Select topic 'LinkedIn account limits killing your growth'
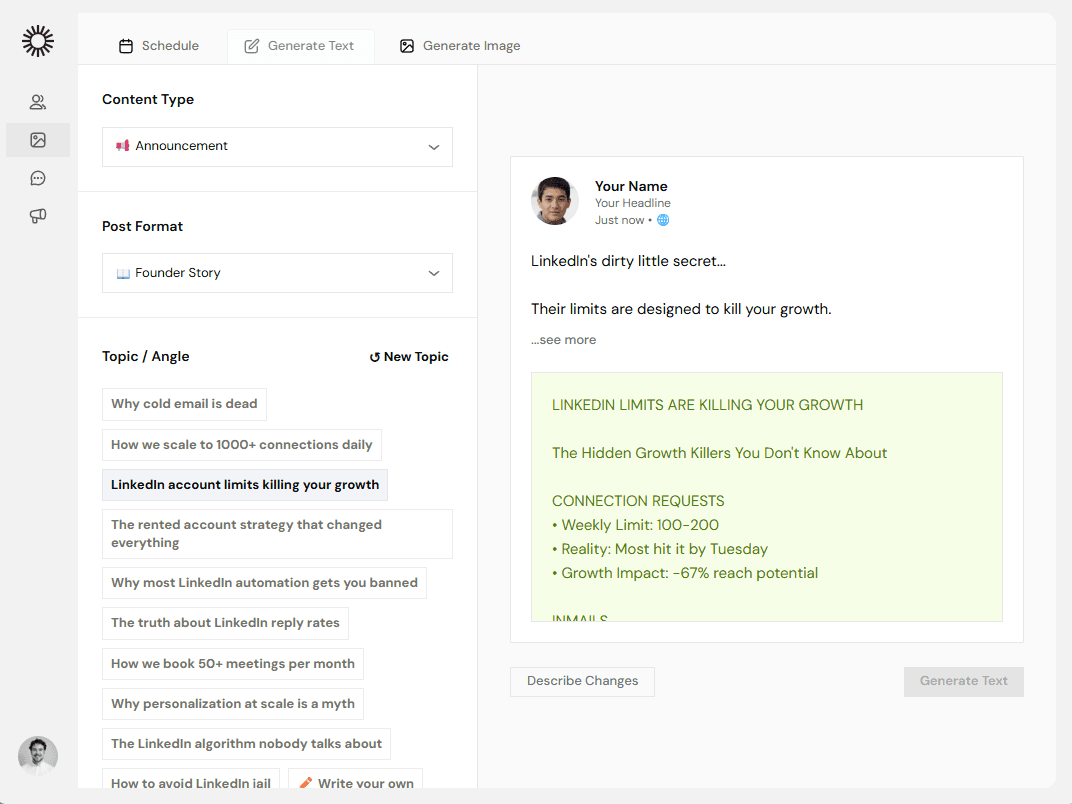Viewport: 1072px width, 804px height. point(245,485)
